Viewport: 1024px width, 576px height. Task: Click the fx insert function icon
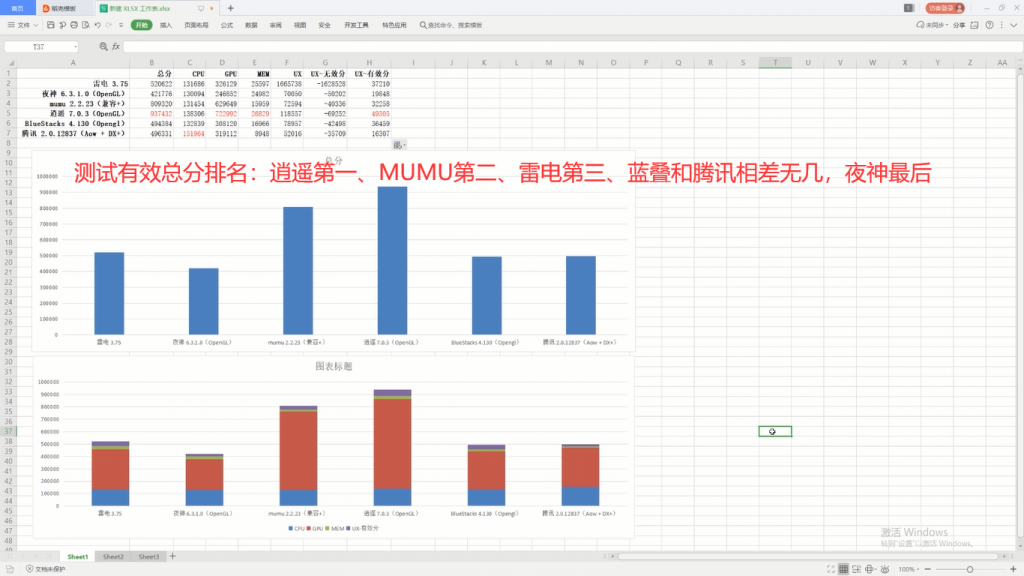116,46
